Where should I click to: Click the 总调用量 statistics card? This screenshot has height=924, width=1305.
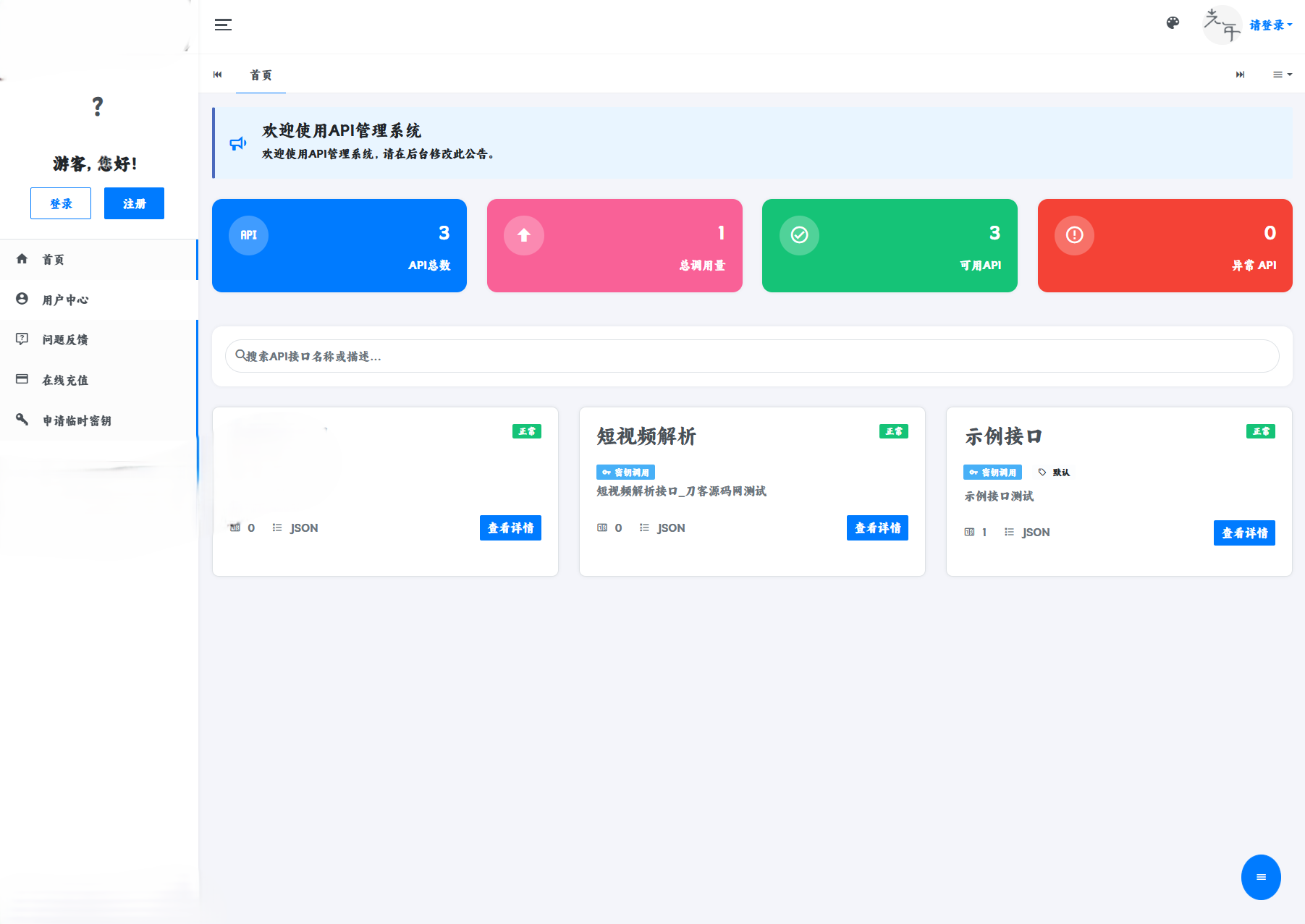pyautogui.click(x=615, y=245)
